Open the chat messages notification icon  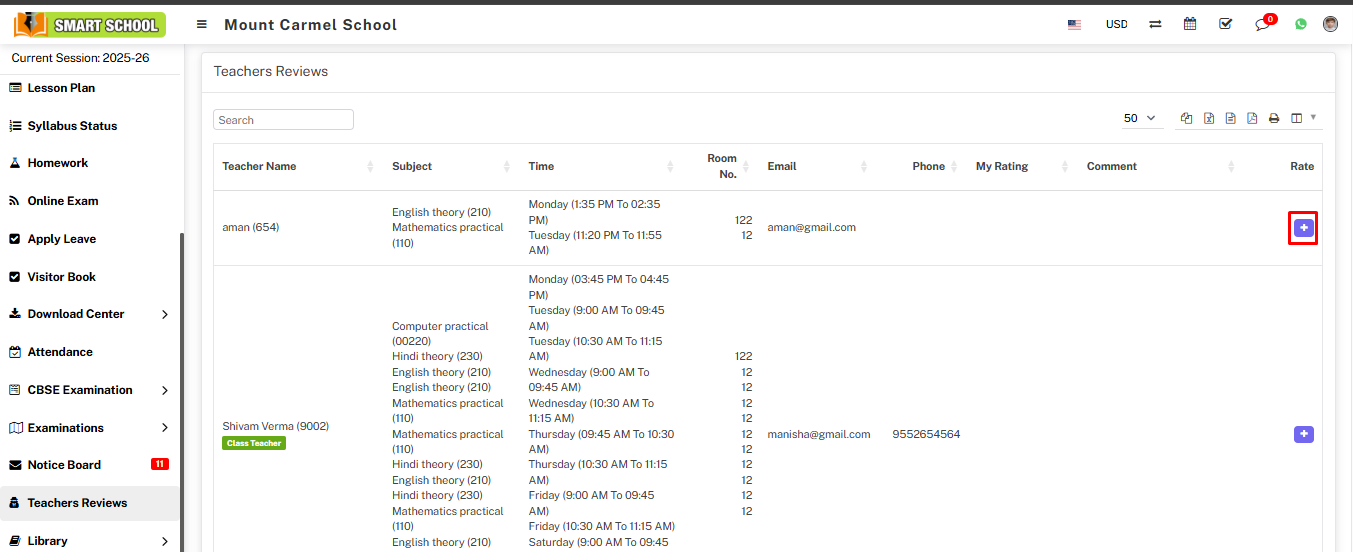[1262, 24]
